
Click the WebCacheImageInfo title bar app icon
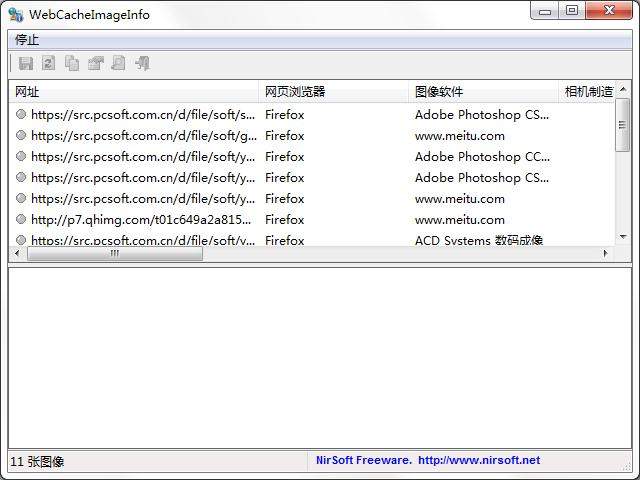click(16, 14)
